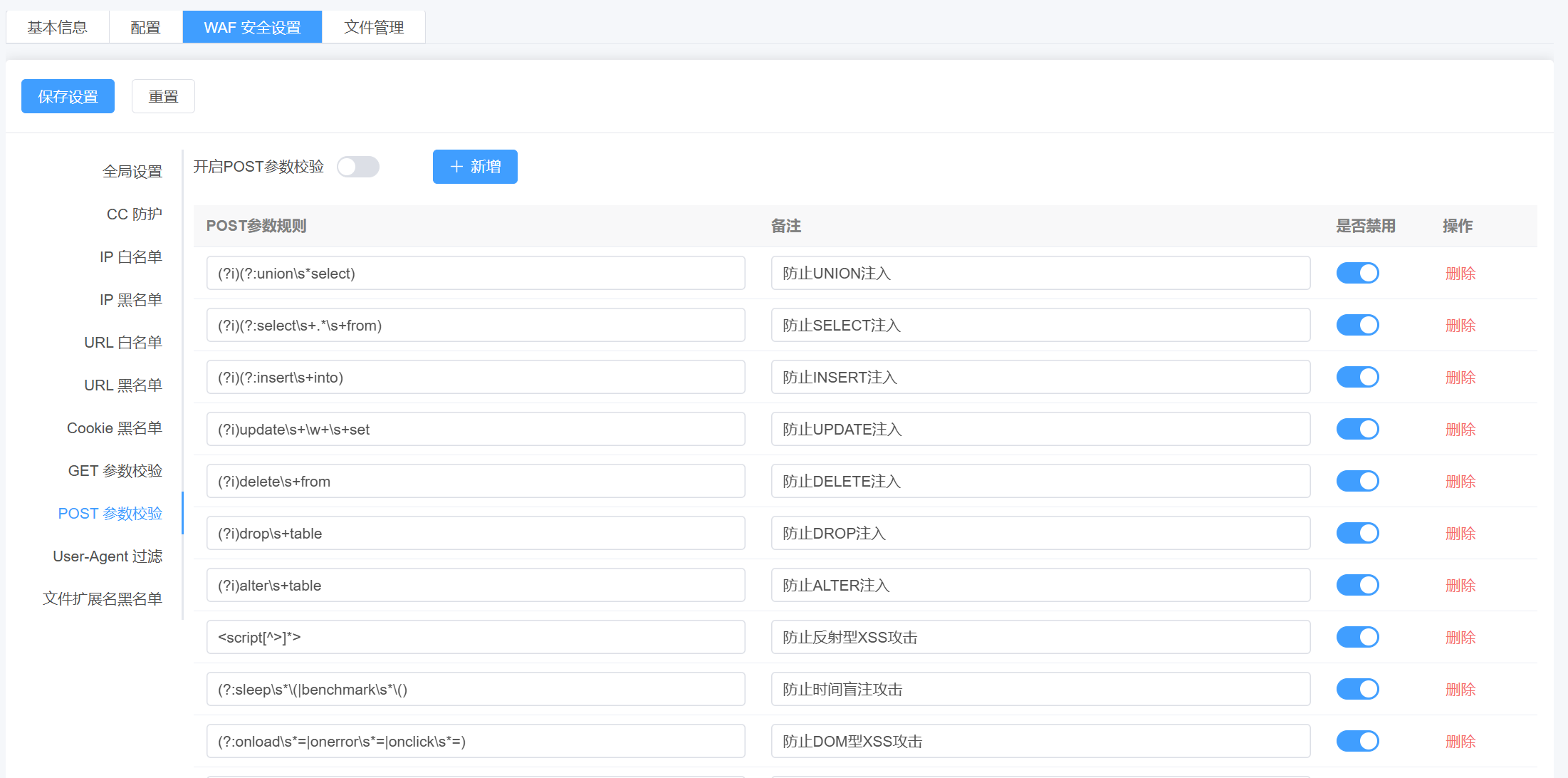Image resolution: width=1568 pixels, height=778 pixels.
Task: Click the 保存设置 button
Action: coord(68,96)
